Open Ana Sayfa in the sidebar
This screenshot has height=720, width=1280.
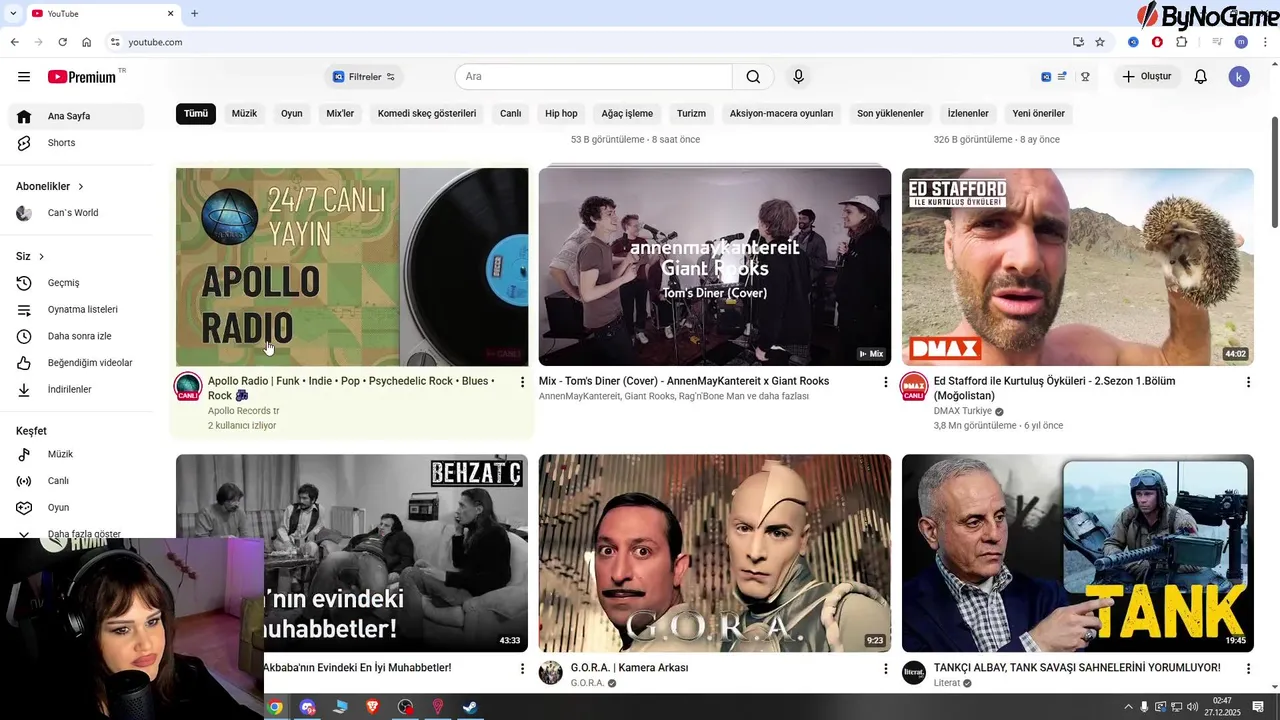coord(76,116)
